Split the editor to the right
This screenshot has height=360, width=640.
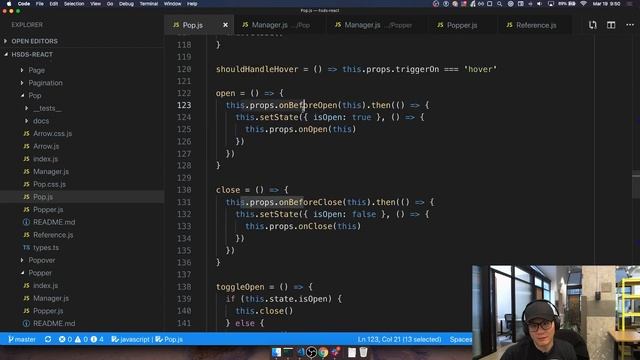(x=611, y=25)
